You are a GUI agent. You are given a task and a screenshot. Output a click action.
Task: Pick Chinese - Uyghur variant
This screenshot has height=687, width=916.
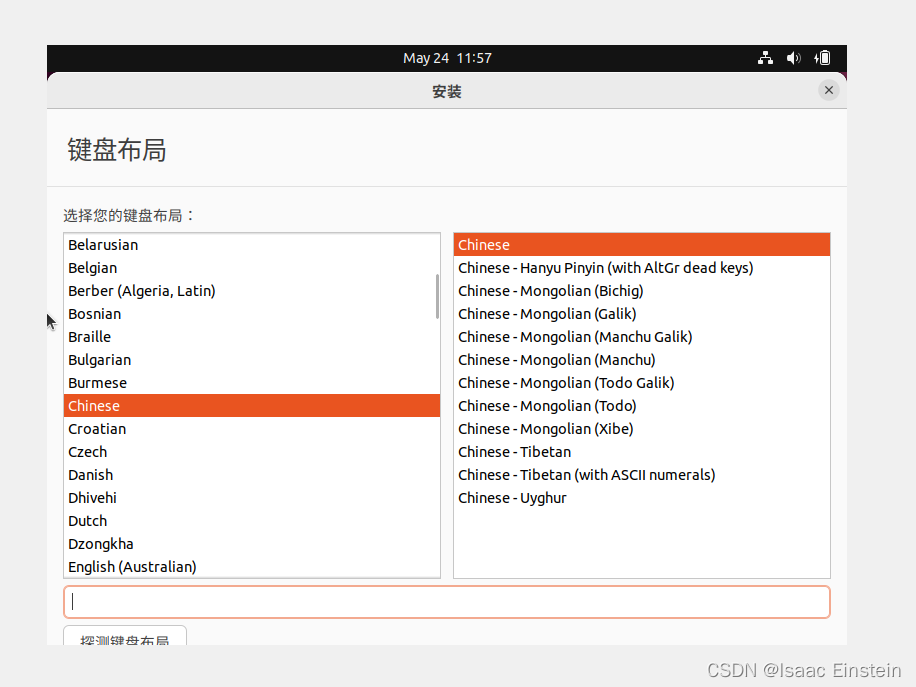click(x=641, y=498)
